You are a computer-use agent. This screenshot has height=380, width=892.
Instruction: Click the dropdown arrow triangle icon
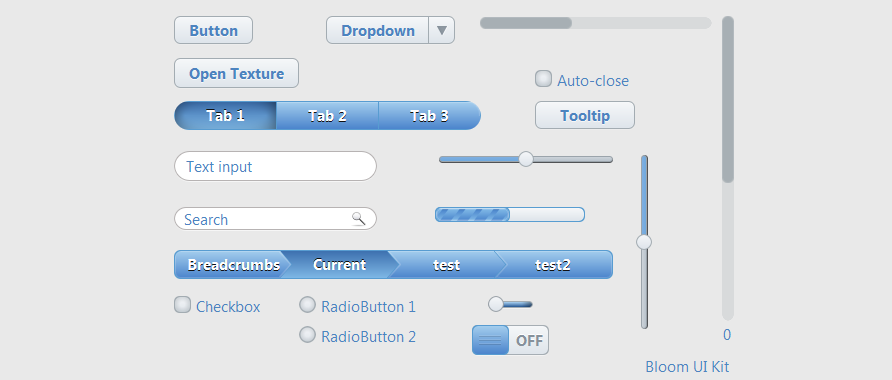point(442,30)
